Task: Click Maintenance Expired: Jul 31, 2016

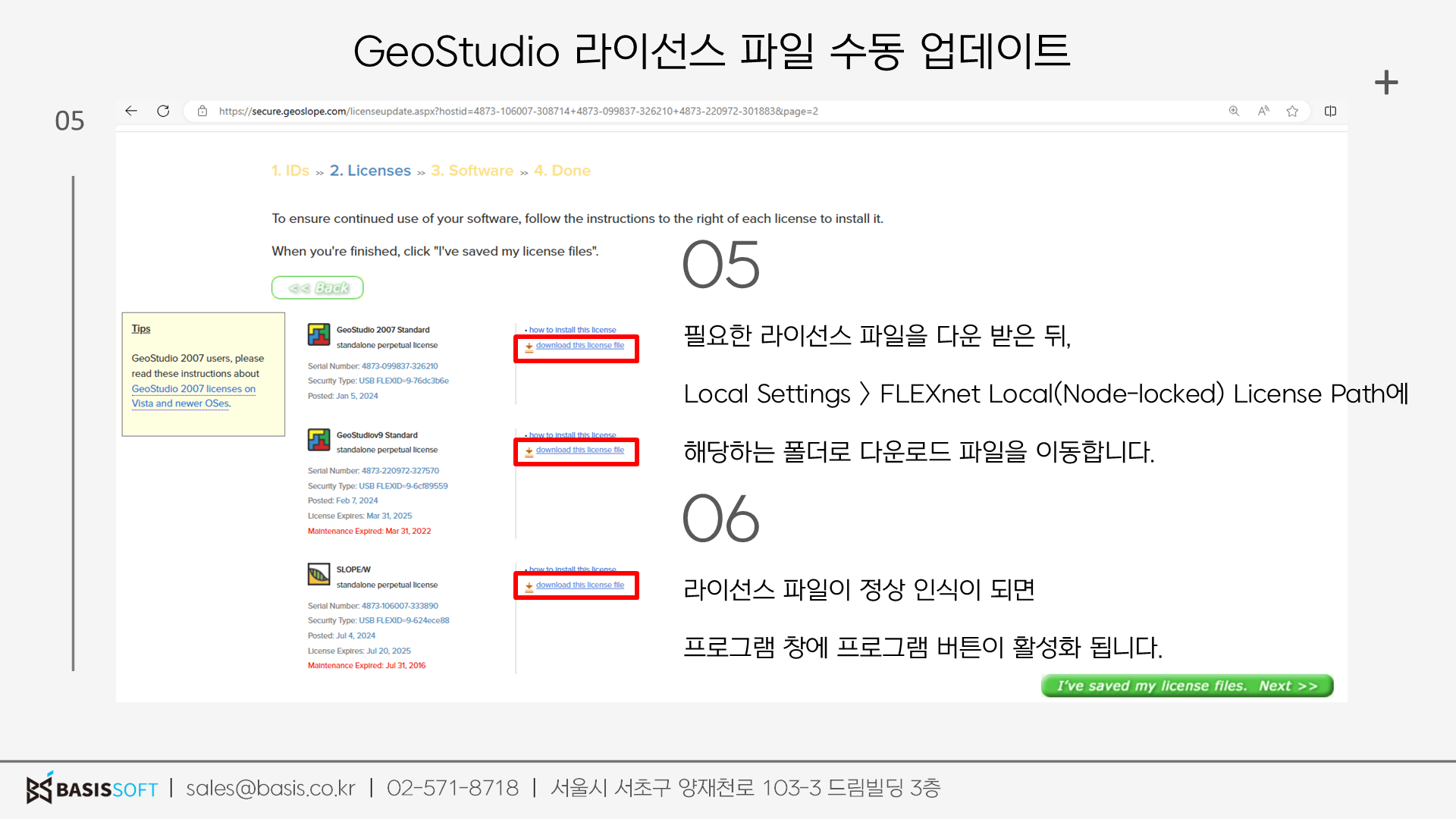Action: [x=366, y=665]
